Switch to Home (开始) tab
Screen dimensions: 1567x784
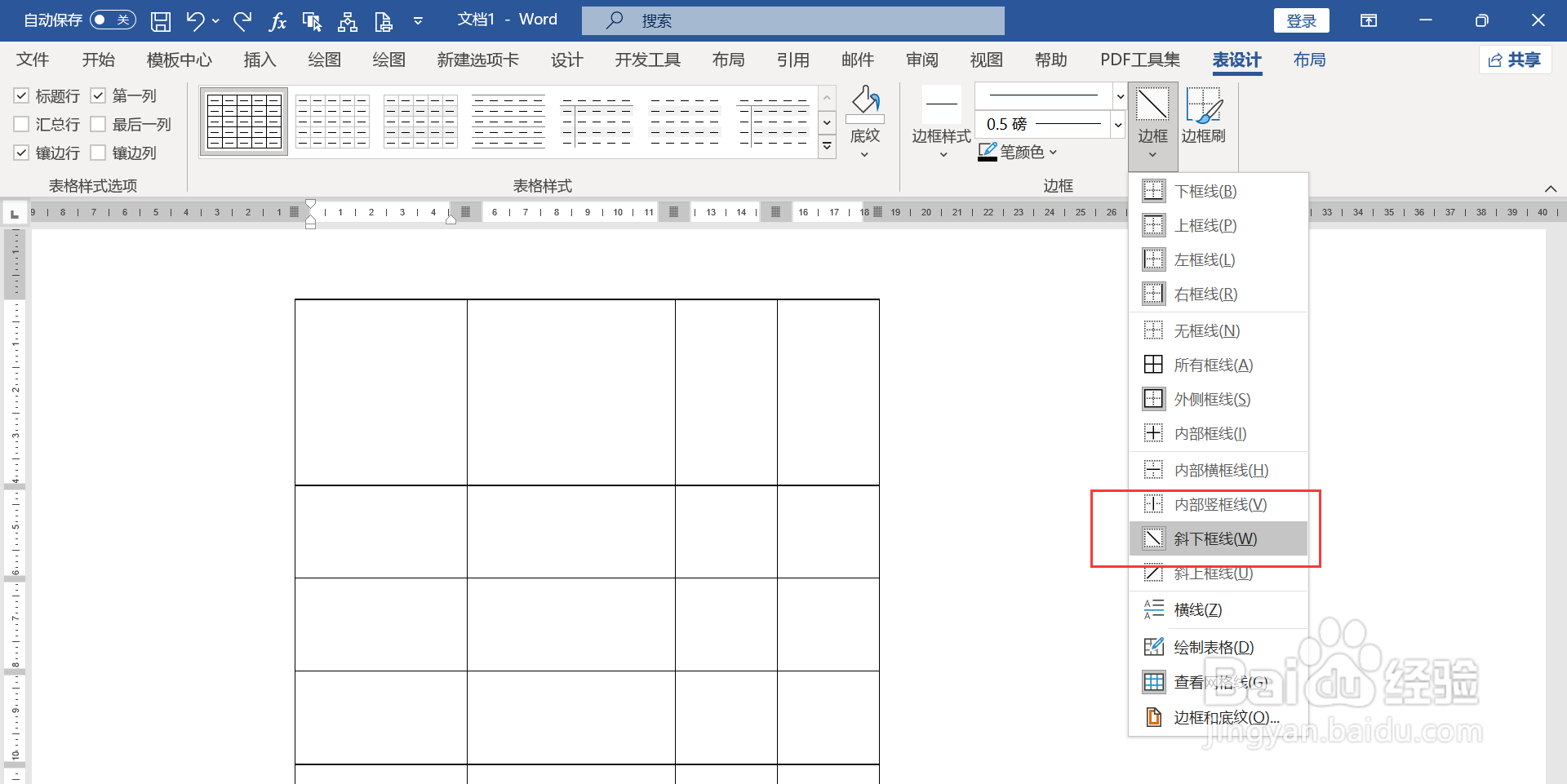pyautogui.click(x=98, y=60)
